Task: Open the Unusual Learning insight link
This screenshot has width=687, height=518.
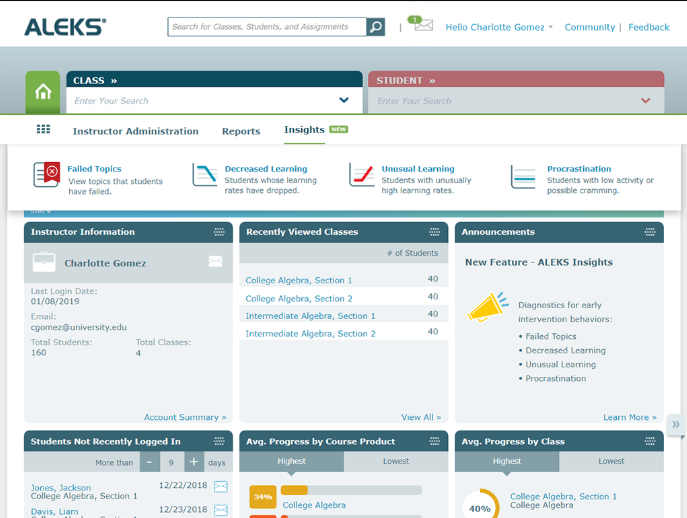Action: (418, 169)
